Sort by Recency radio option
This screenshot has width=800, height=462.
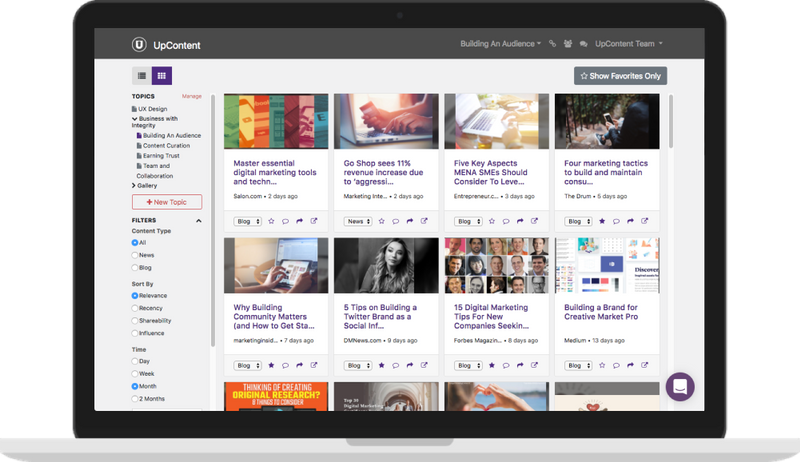point(135,308)
